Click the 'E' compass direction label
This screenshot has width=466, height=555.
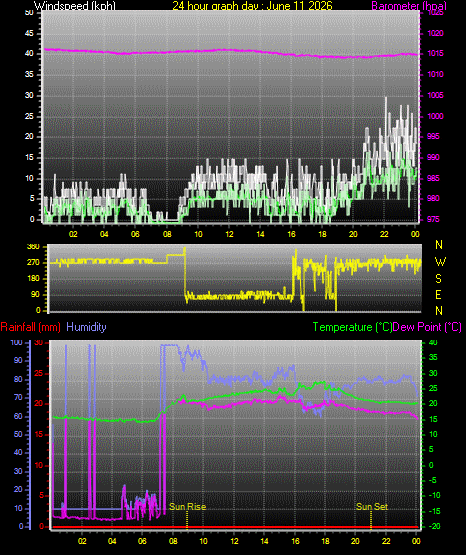click(x=438, y=295)
